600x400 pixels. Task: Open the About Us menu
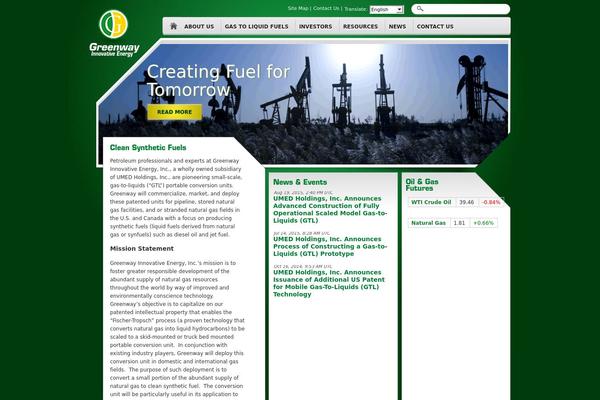[199, 26]
